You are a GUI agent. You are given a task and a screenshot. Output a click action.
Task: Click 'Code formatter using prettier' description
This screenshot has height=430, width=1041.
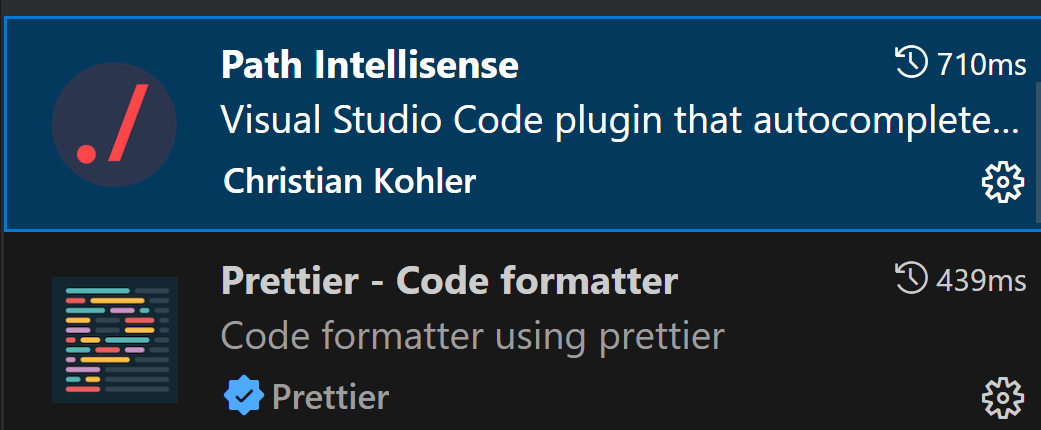(473, 337)
